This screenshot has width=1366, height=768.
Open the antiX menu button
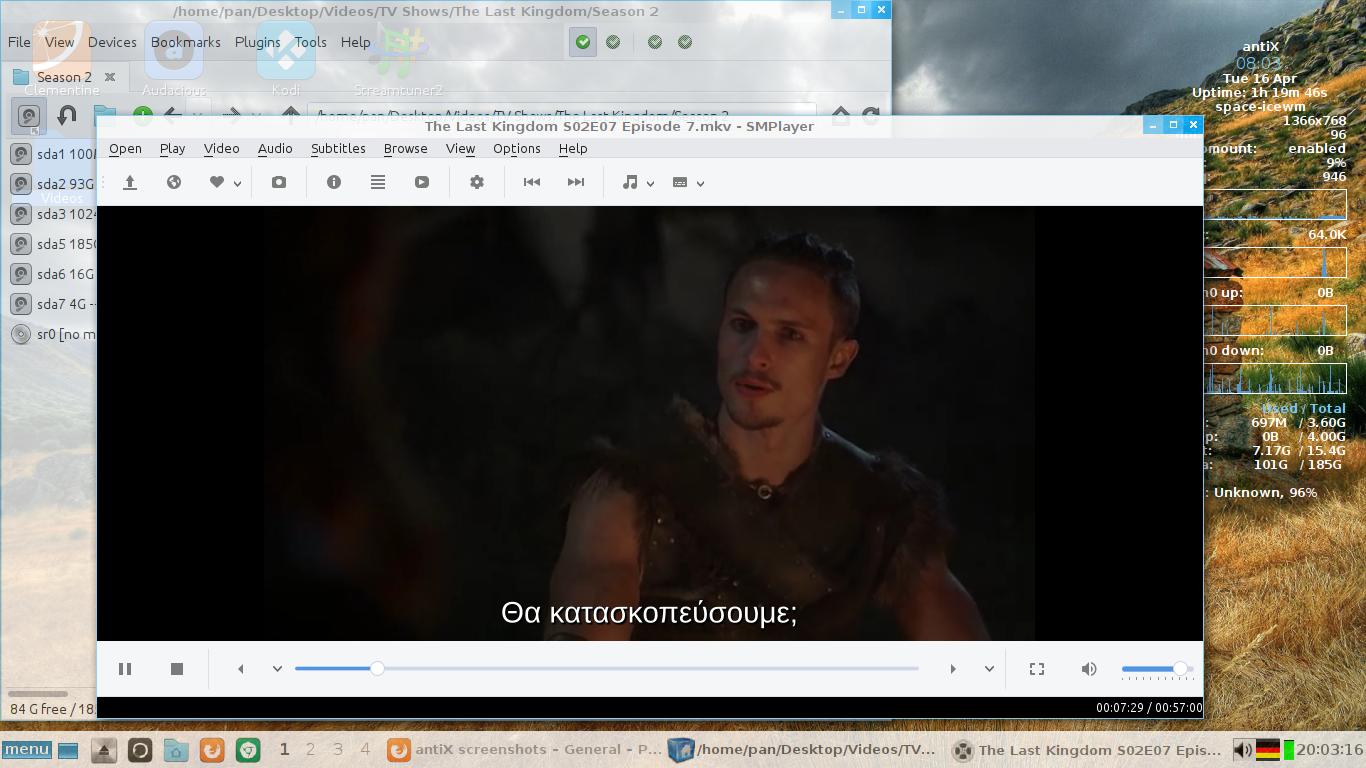[27, 749]
